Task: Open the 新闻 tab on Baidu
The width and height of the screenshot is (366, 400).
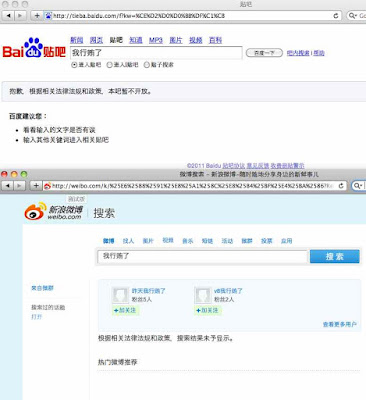Action: tap(77, 40)
